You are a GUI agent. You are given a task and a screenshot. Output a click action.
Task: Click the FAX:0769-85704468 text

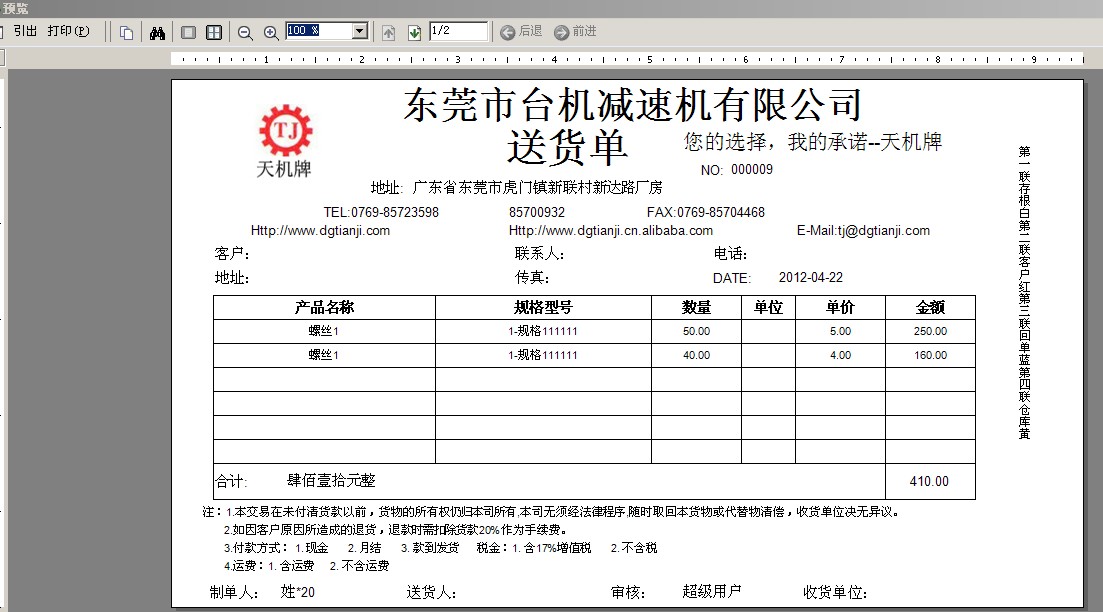pyautogui.click(x=706, y=212)
